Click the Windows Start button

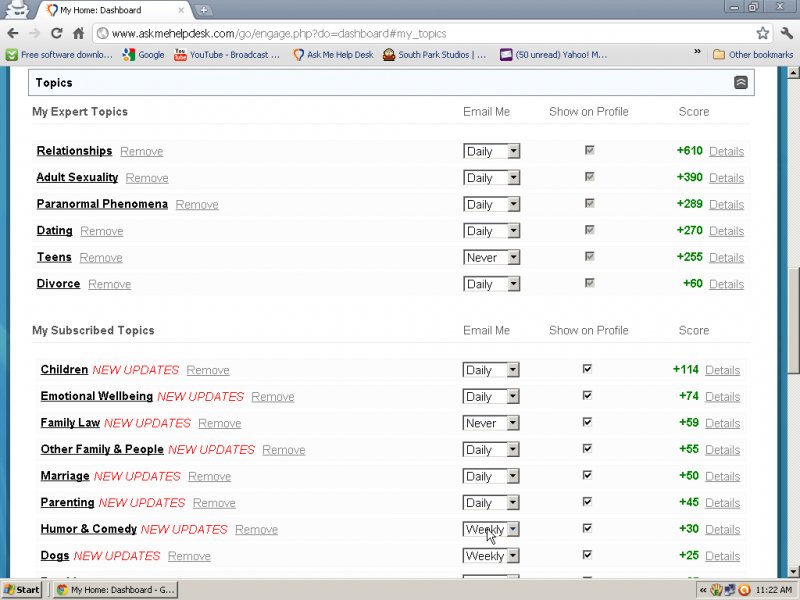22,590
